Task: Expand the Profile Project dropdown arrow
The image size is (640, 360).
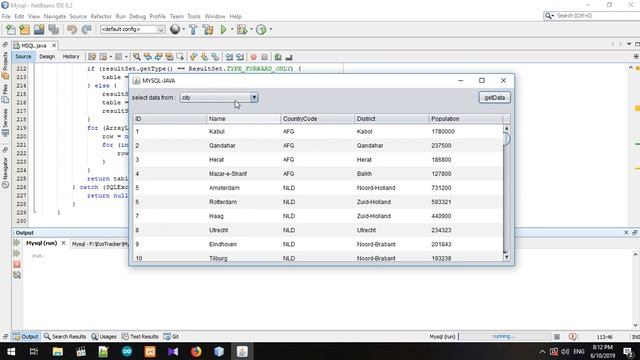Action: pos(271,29)
